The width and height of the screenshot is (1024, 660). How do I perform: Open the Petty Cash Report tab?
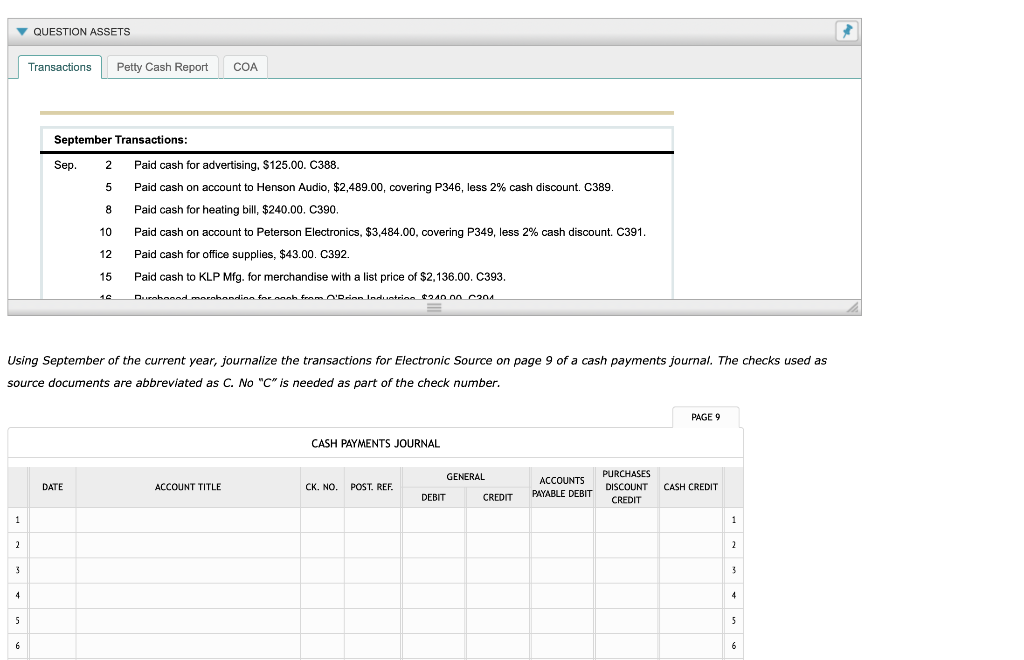162,67
